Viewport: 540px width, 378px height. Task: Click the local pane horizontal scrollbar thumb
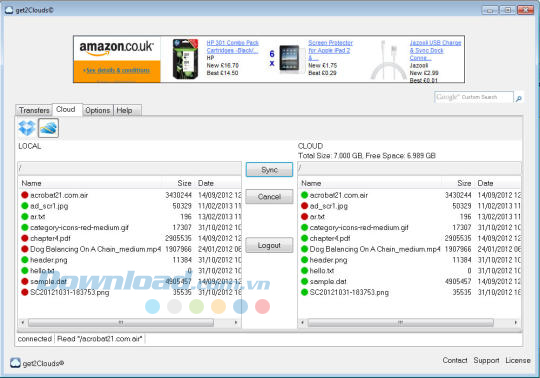(x=121, y=323)
